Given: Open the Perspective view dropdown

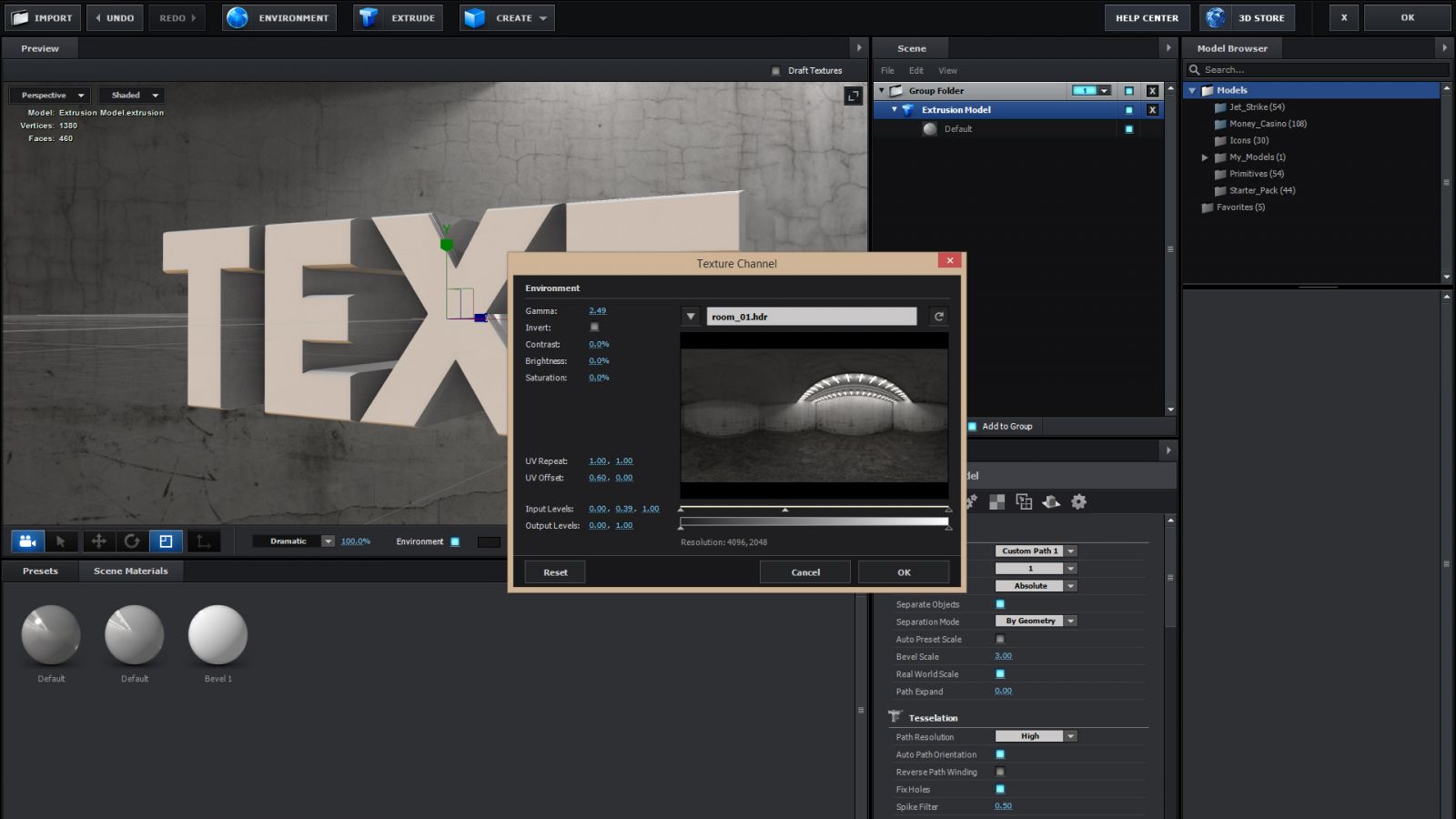Looking at the screenshot, I should pos(49,95).
